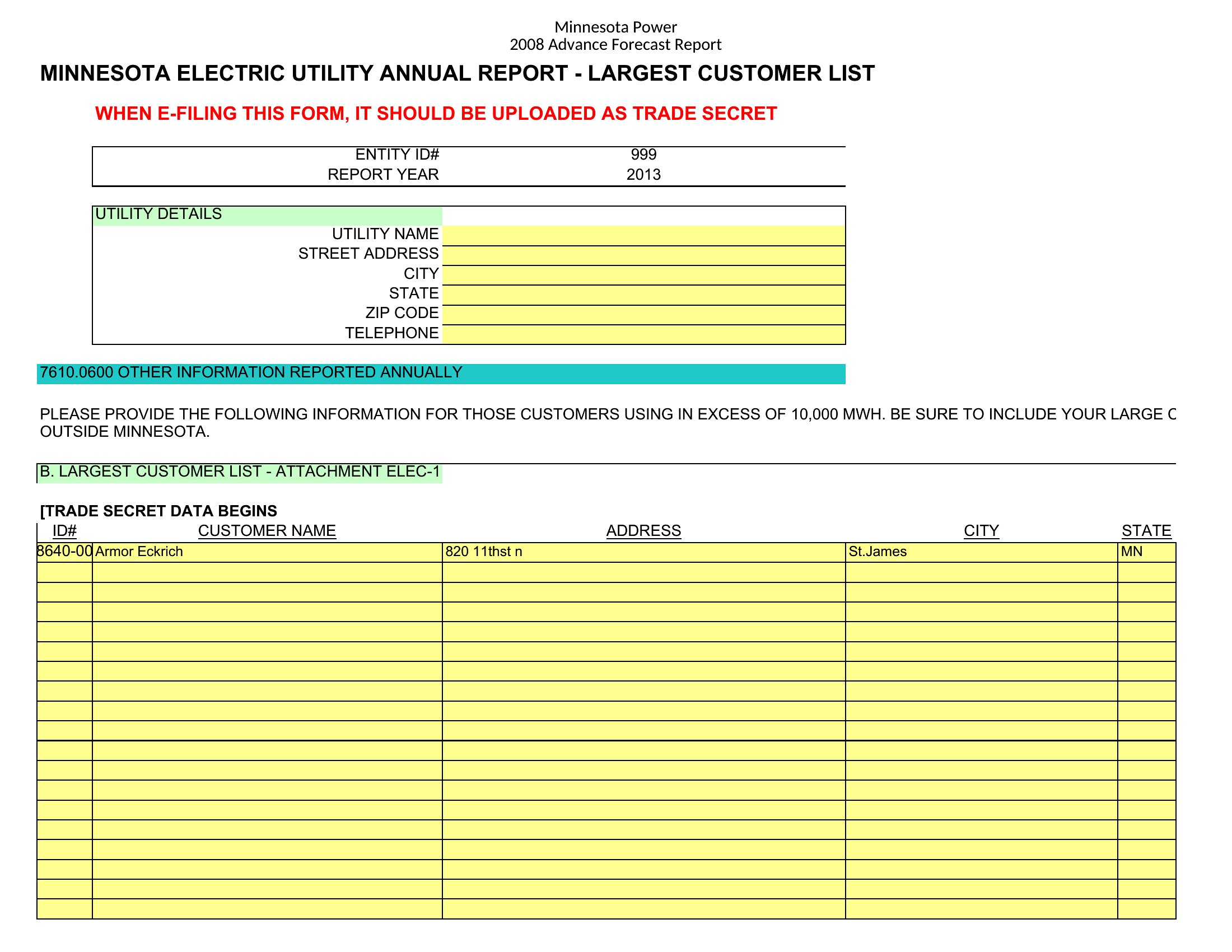1232x952 pixels.
Task: Click the TRADE SECRET DATA BEGINS label
Action: pyautogui.click(x=158, y=511)
